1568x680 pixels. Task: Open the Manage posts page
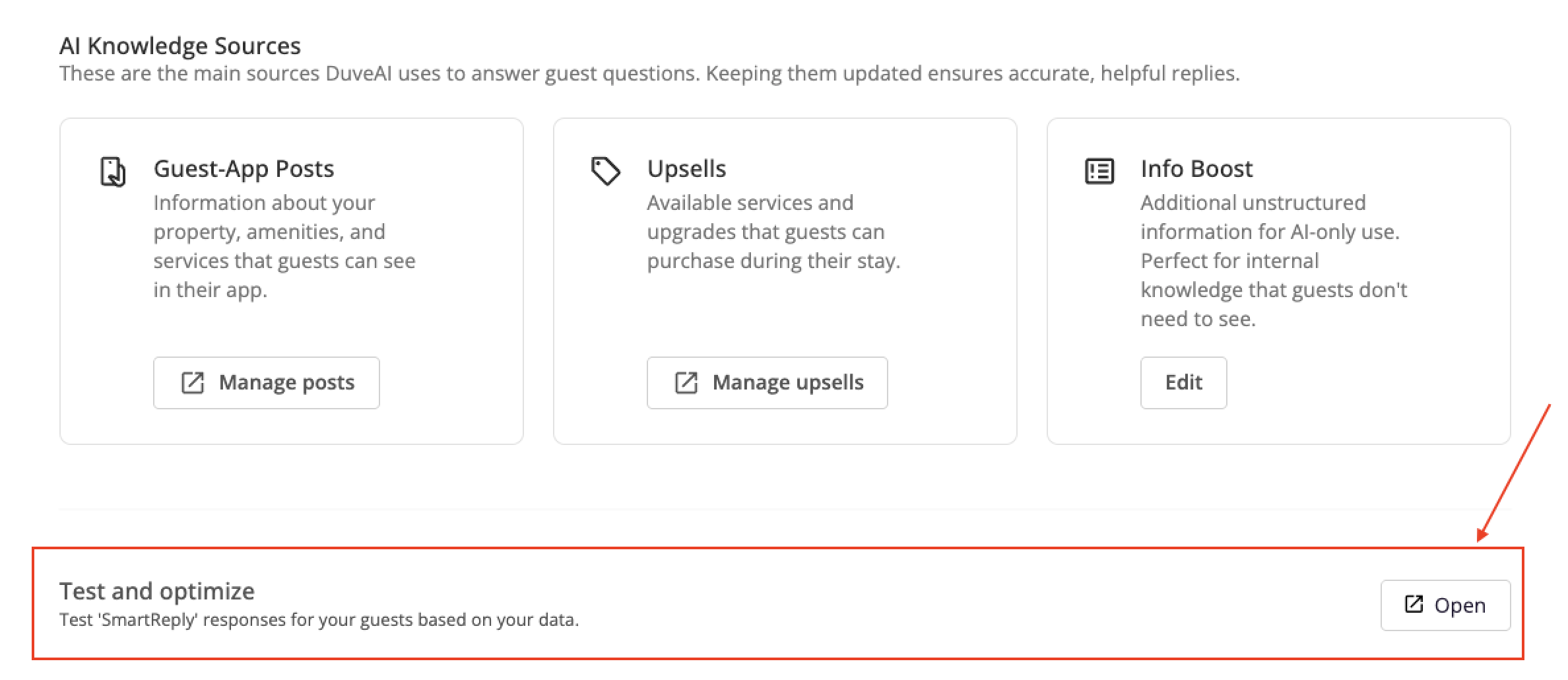click(267, 383)
